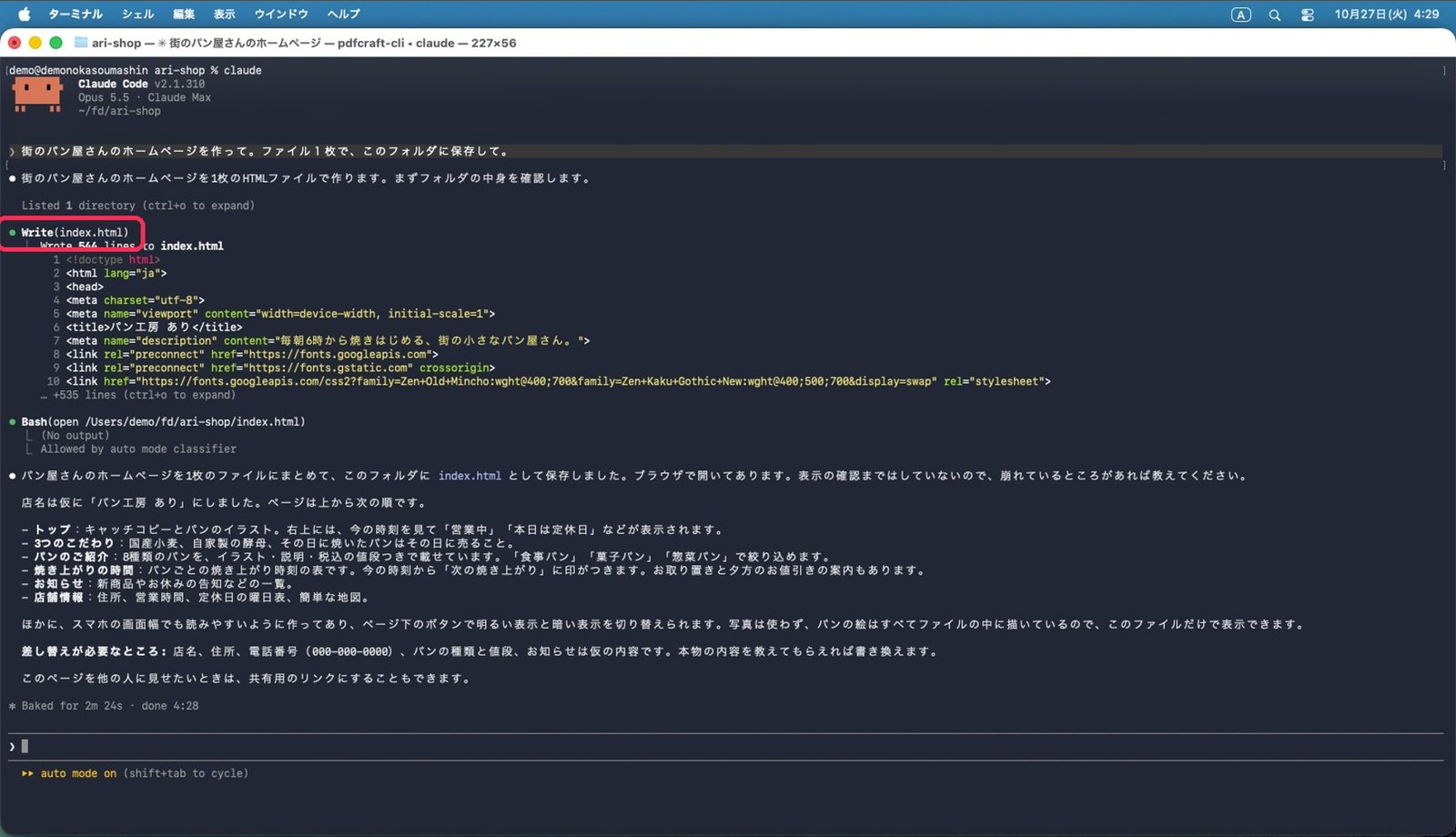Open the Apple menu
1456x837 pixels.
click(x=25, y=14)
